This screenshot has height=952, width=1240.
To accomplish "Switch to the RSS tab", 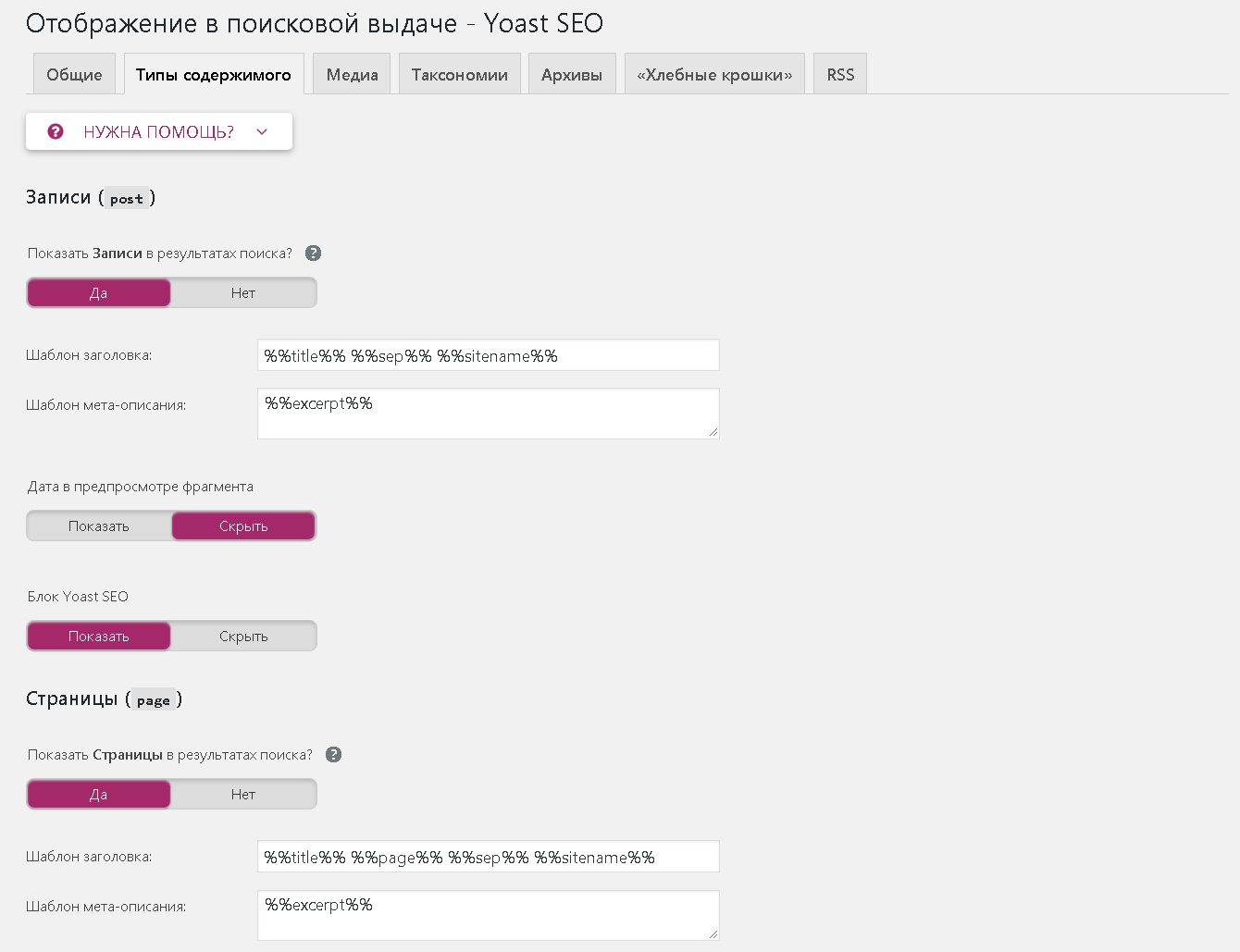I will click(x=840, y=74).
